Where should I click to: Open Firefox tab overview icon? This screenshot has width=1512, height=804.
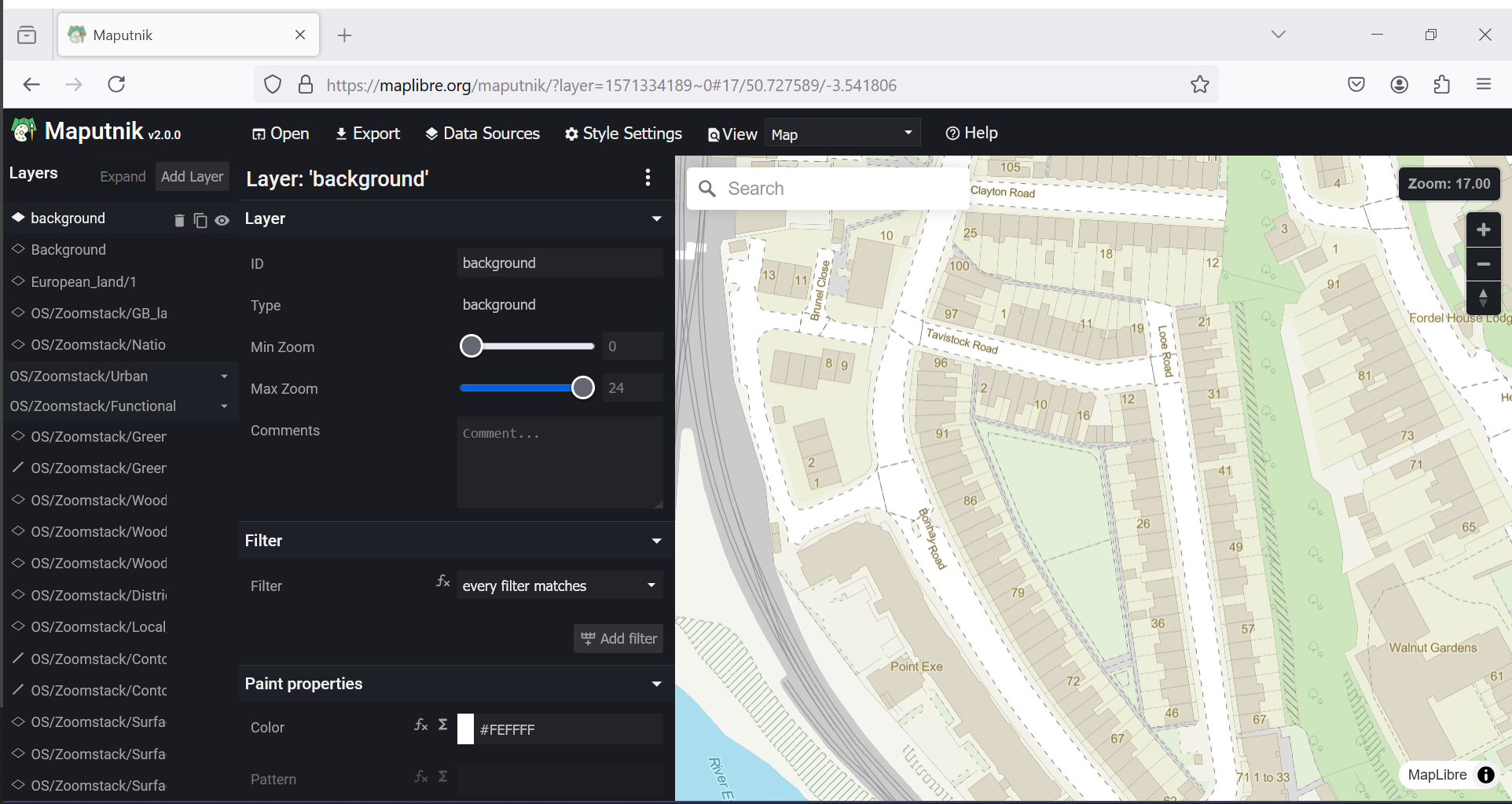pos(27,35)
